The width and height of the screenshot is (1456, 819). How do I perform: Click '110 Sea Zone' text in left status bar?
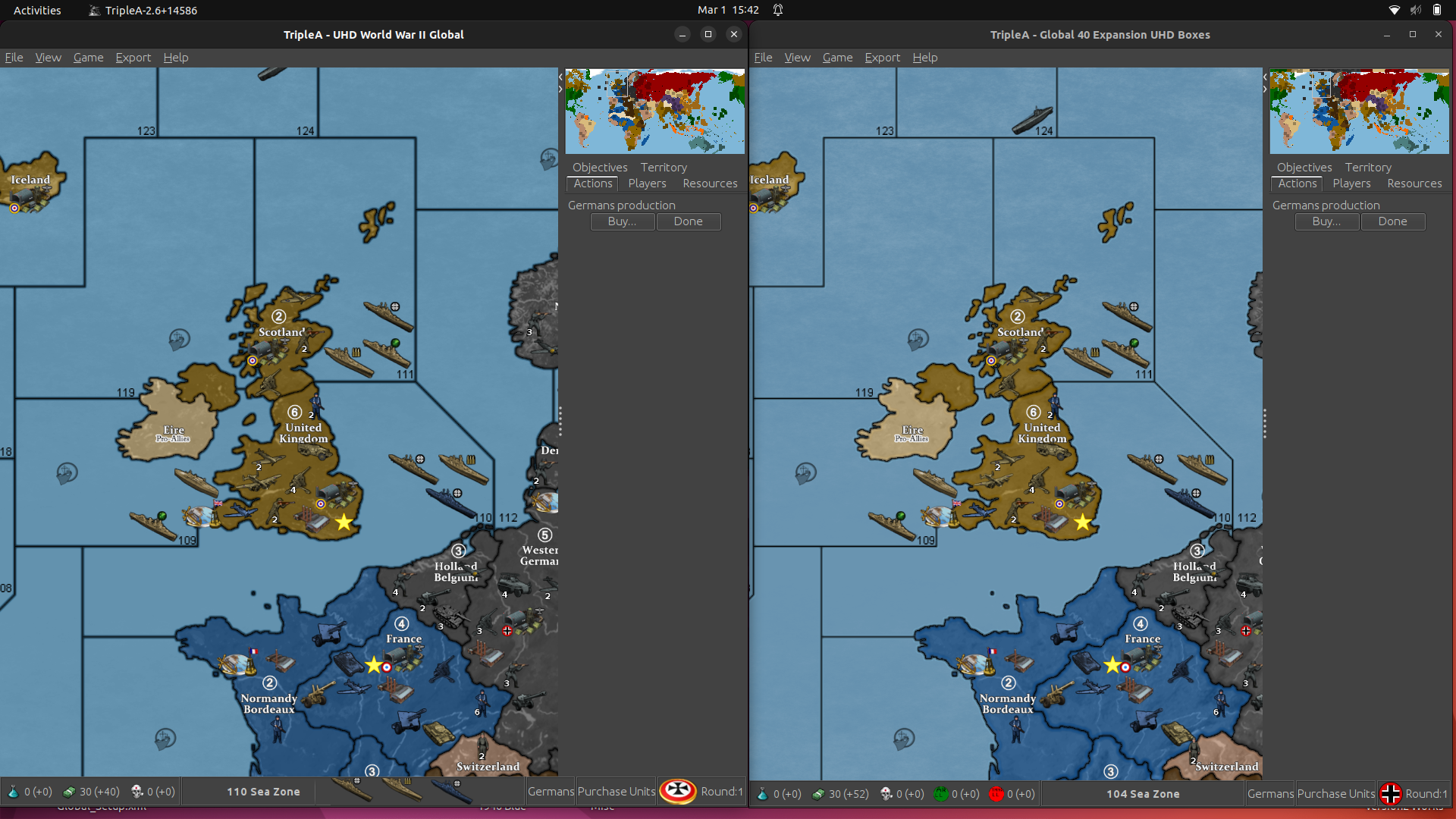[x=263, y=792]
